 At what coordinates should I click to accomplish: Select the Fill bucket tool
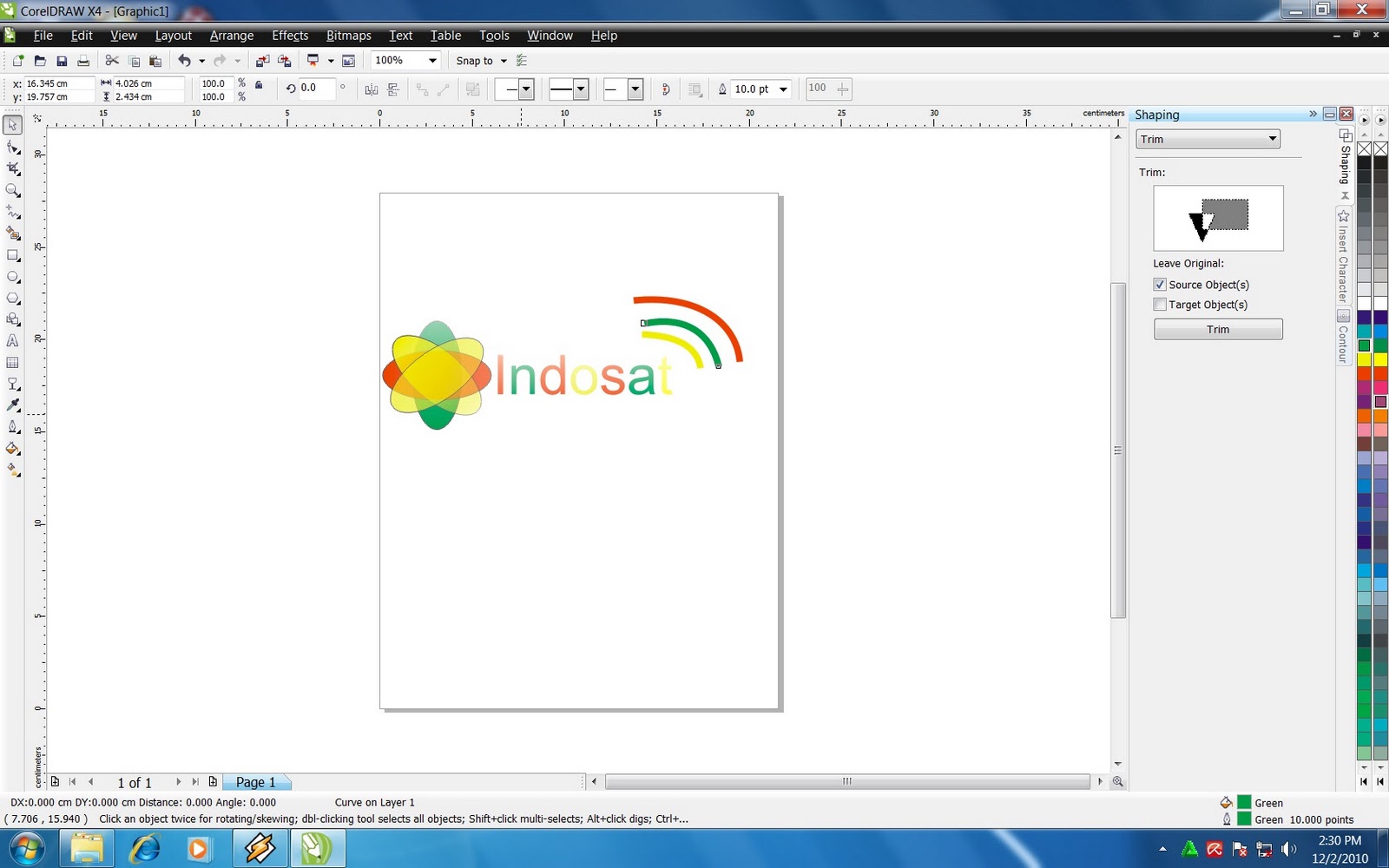point(13,450)
